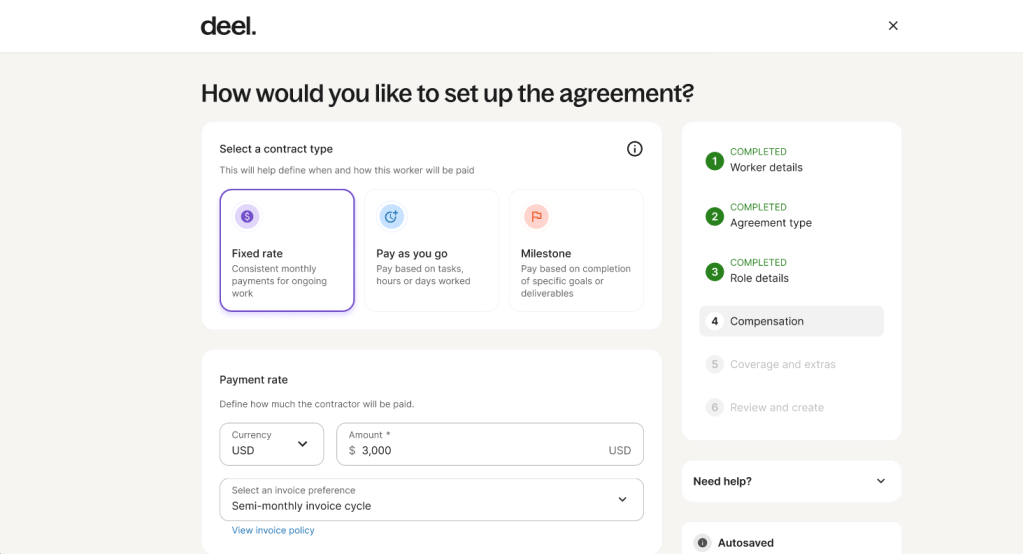Go to the Worker details step
This screenshot has height=554, width=1023.
766,167
